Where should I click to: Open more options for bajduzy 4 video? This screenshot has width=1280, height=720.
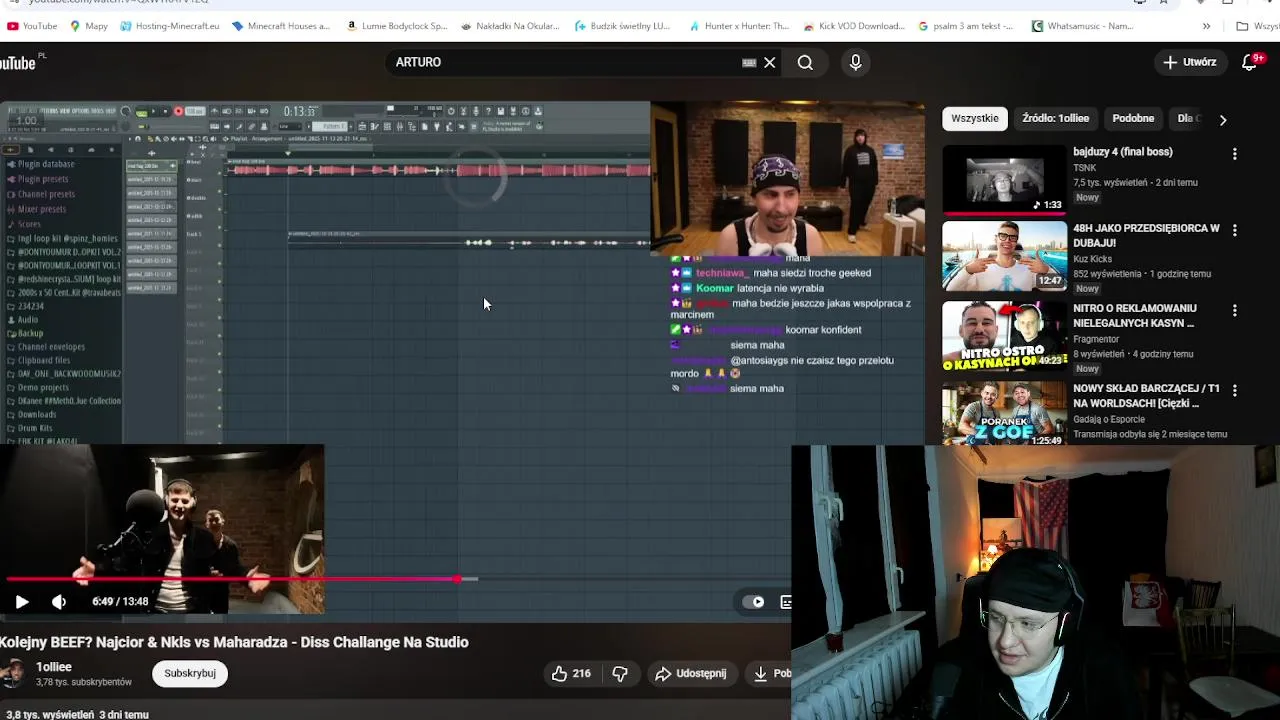click(1235, 154)
